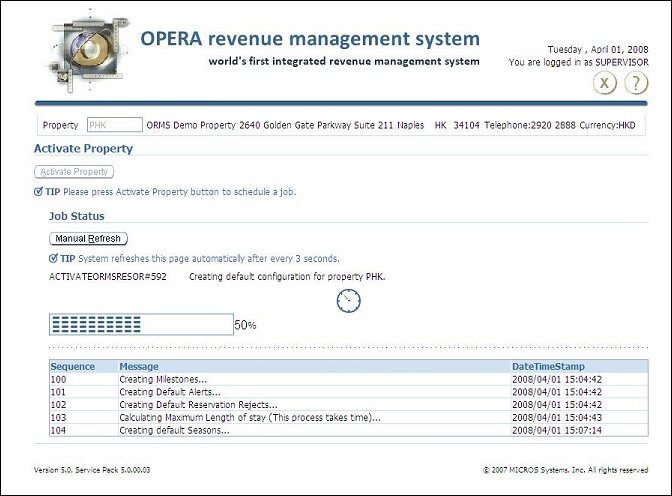Click the Sequence column header
Image resolution: width=672 pixels, height=496 pixels.
72,367
